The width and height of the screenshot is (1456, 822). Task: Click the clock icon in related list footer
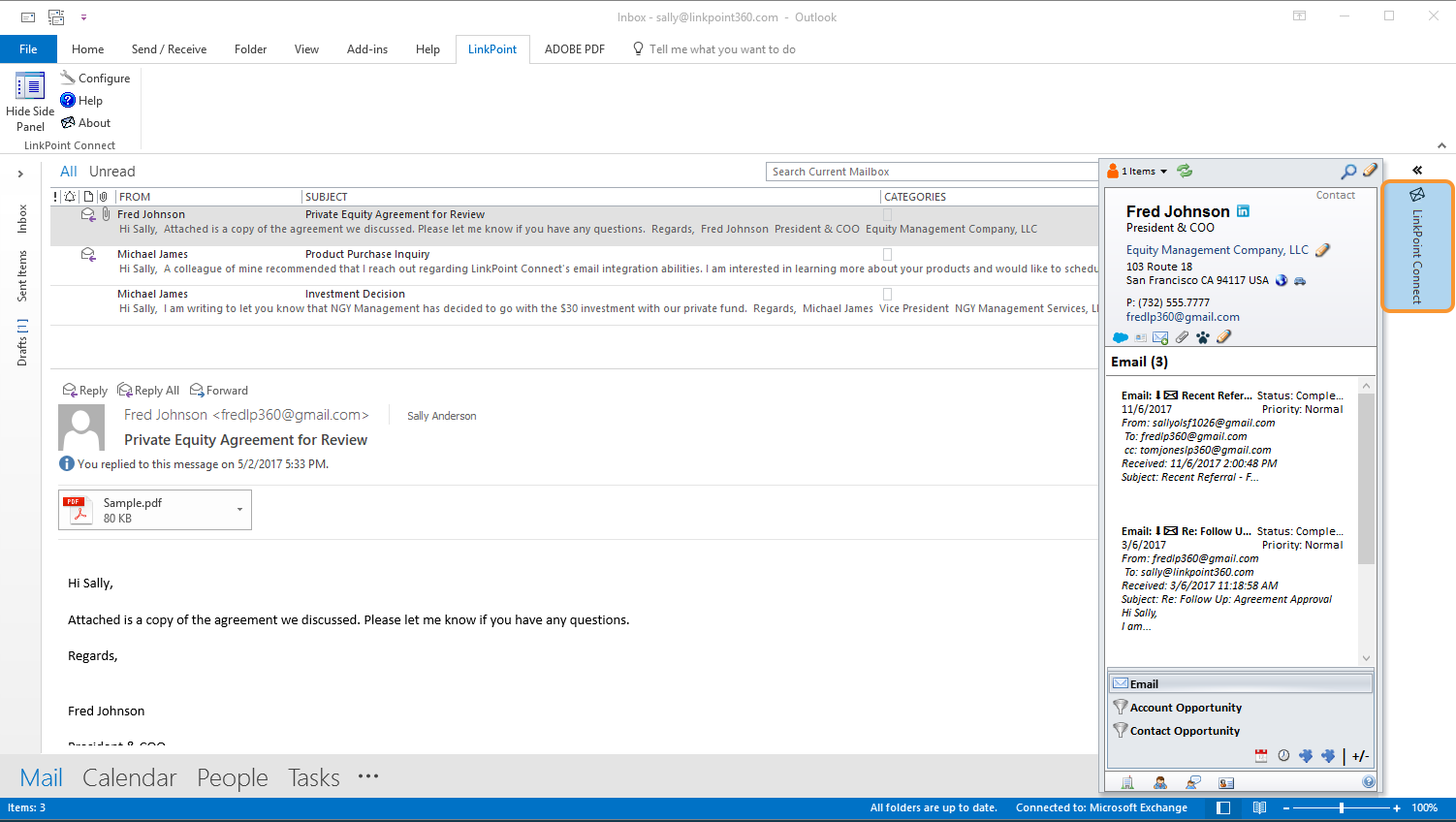pyautogui.click(x=1283, y=756)
